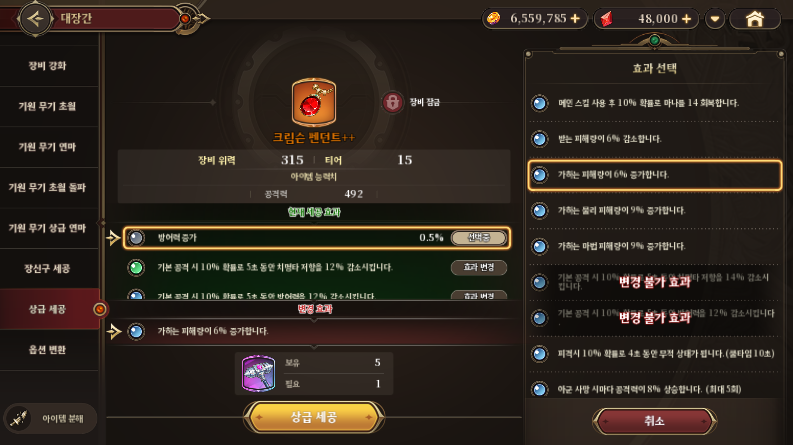Click the red 취소 button
The width and height of the screenshot is (793, 445).
(654, 421)
